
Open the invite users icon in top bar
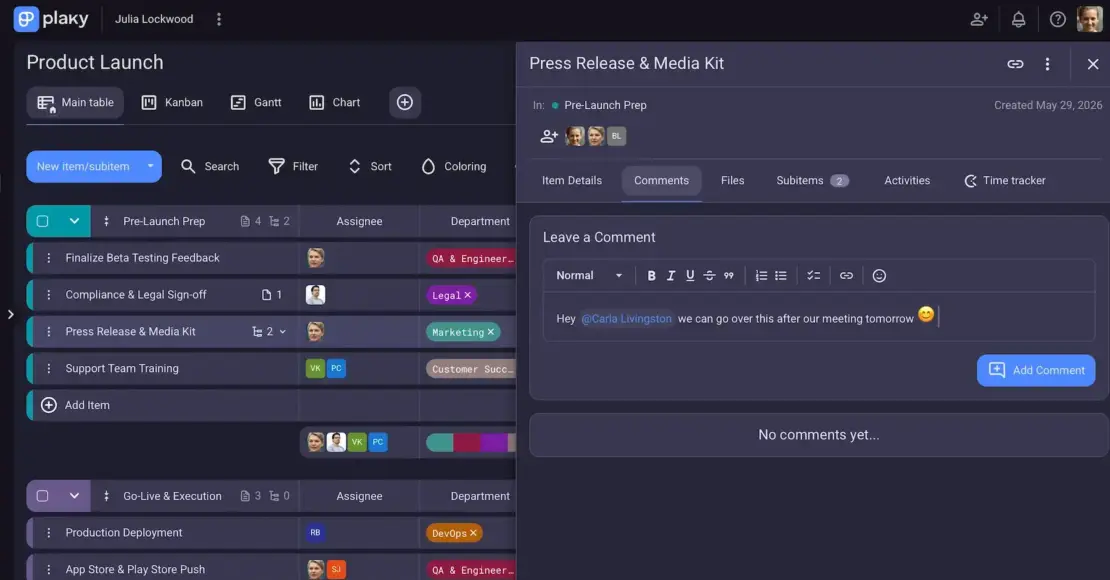pyautogui.click(x=979, y=19)
